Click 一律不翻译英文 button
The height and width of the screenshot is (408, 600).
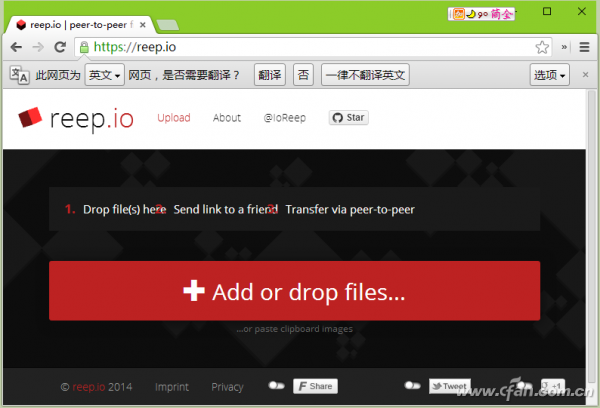(x=365, y=75)
